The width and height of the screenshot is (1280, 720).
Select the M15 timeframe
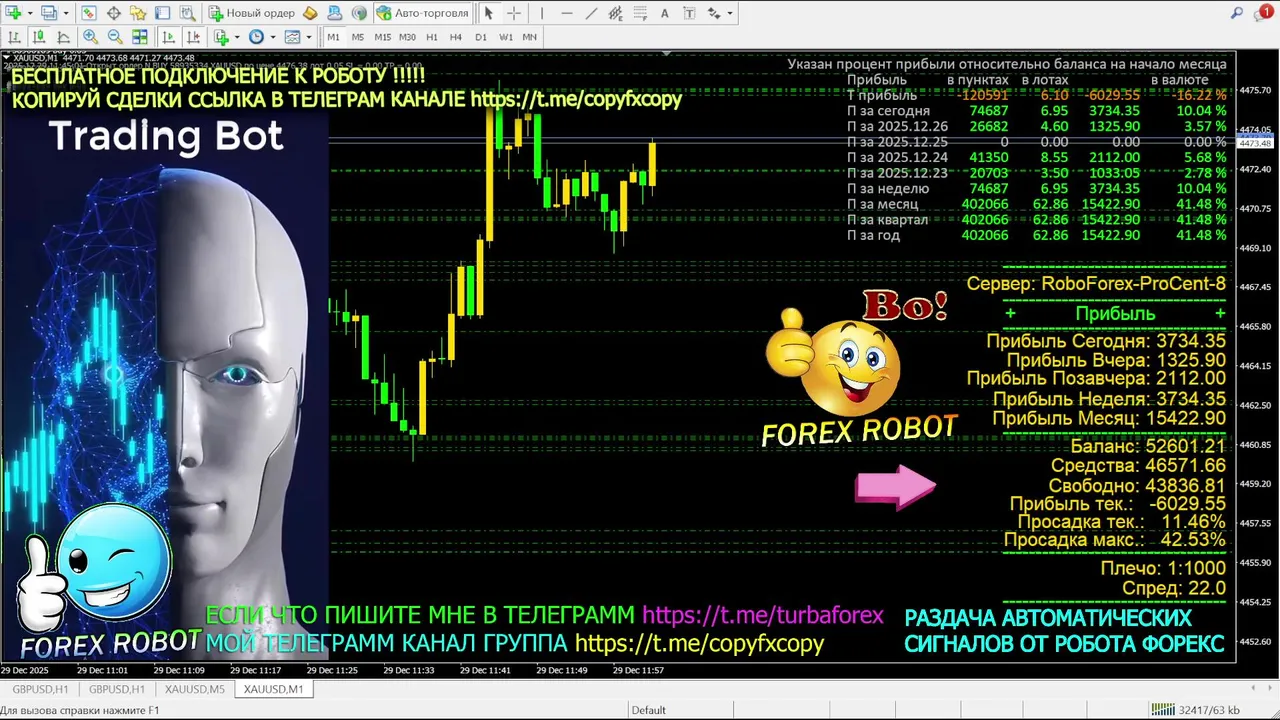(383, 37)
